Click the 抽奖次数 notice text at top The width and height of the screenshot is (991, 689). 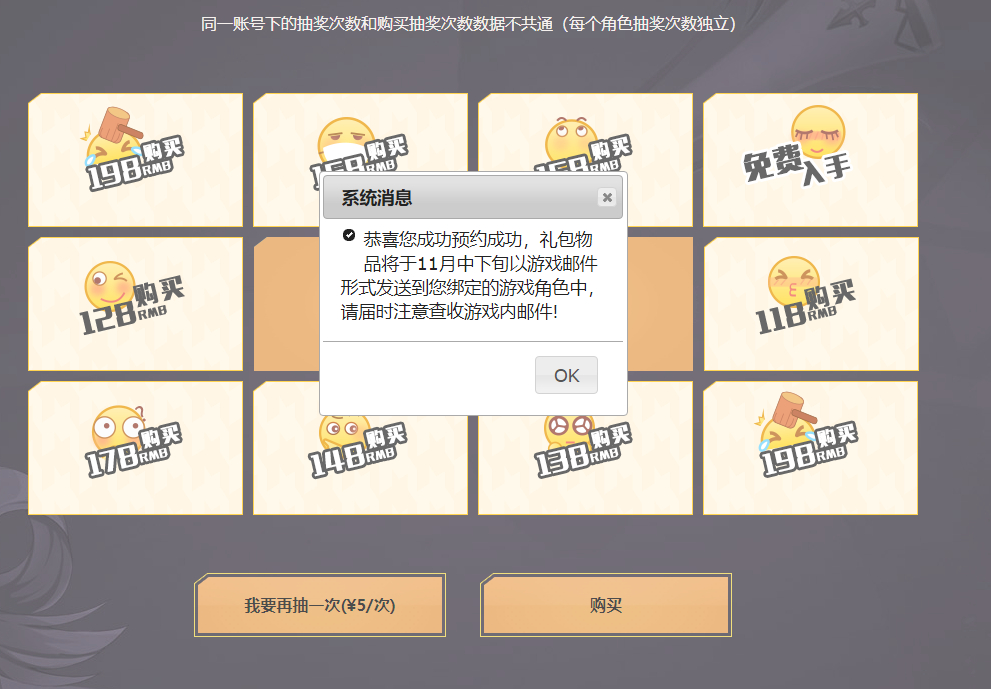(x=468, y=24)
